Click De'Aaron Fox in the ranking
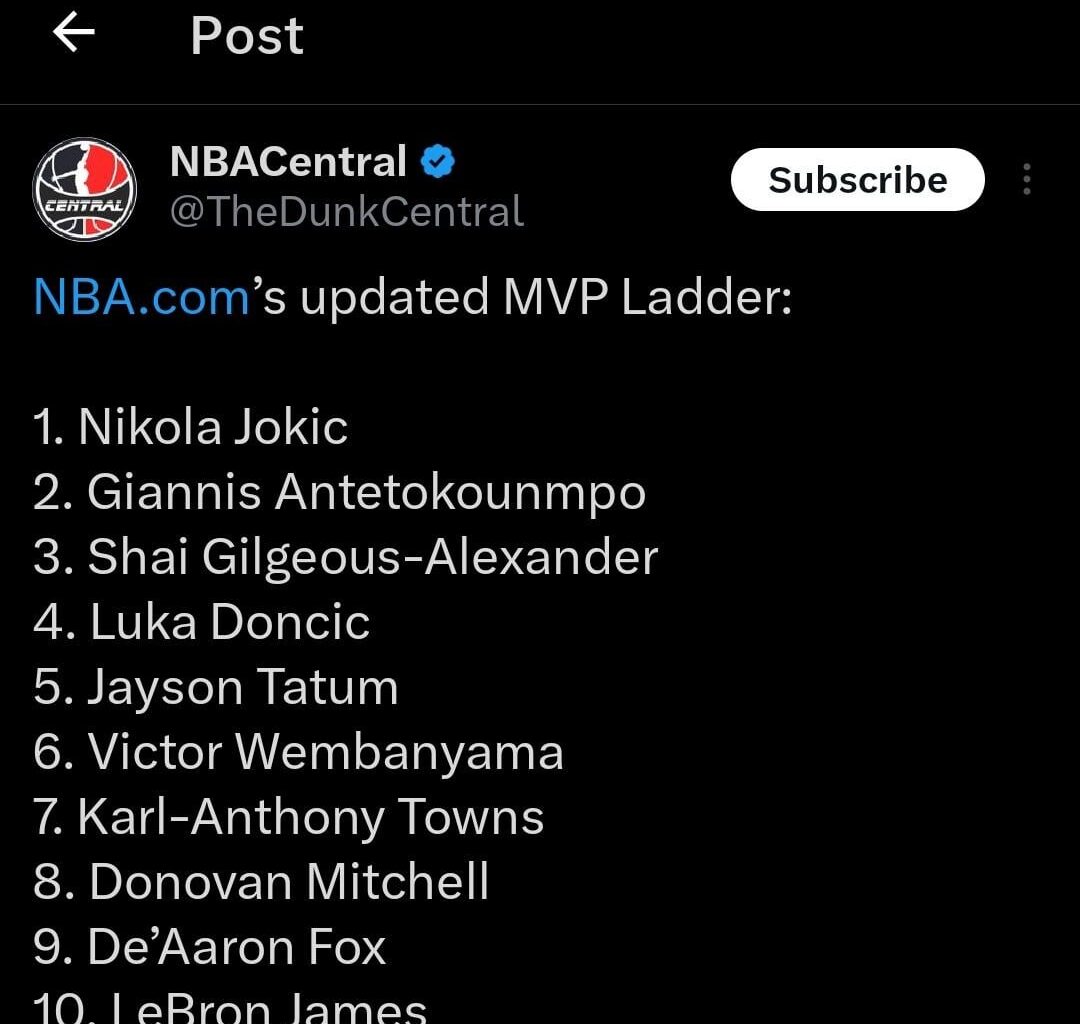 tap(210, 946)
